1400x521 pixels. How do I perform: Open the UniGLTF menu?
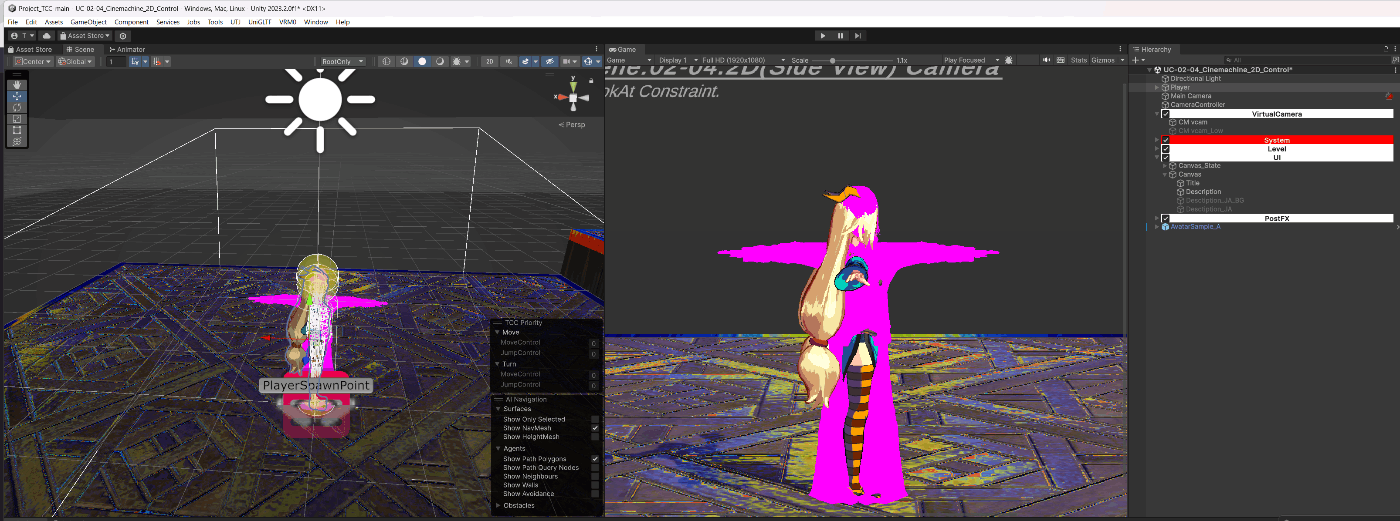[259, 21]
